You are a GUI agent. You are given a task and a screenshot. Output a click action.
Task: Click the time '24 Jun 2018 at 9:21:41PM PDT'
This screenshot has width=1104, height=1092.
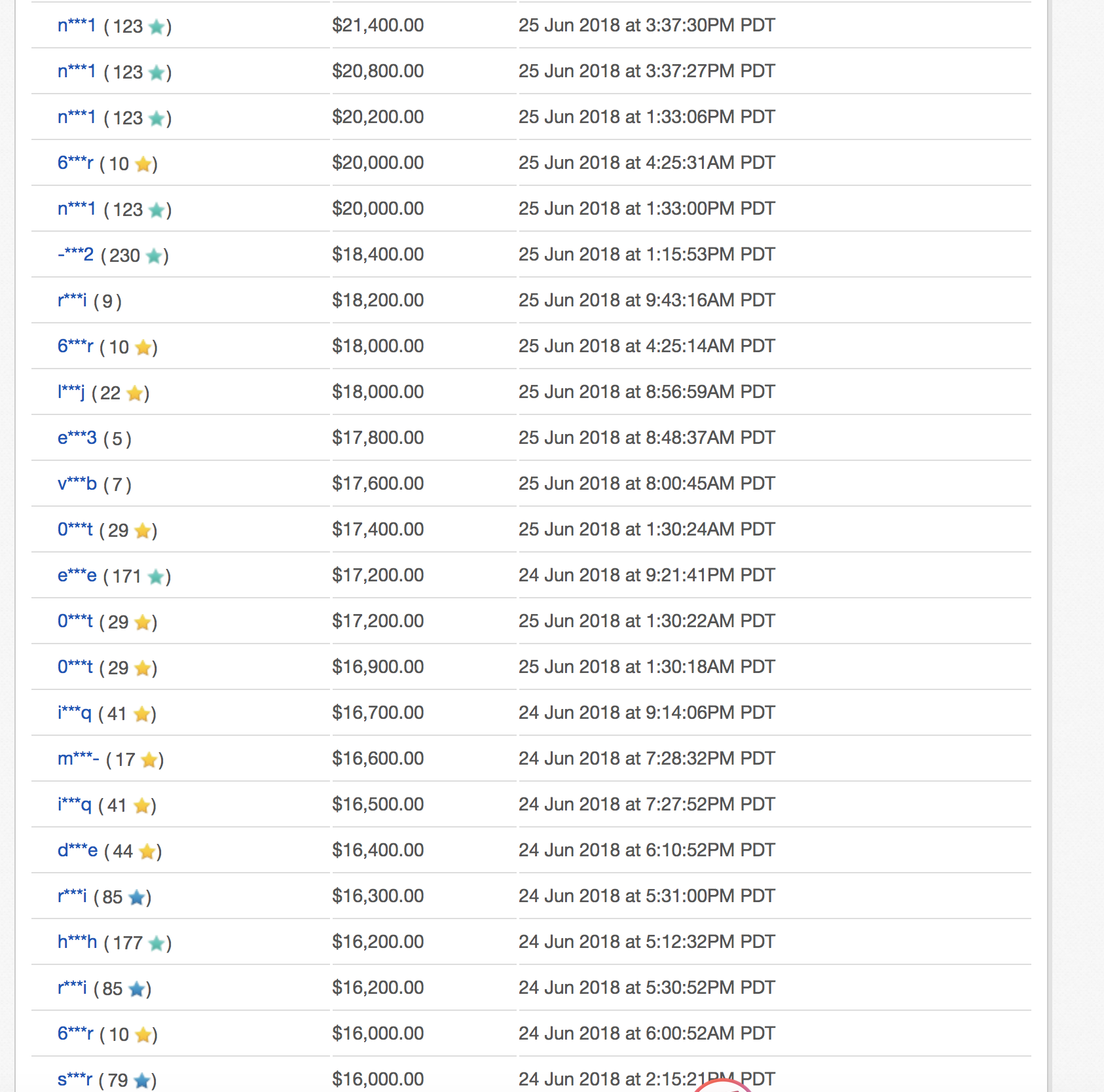pos(647,575)
